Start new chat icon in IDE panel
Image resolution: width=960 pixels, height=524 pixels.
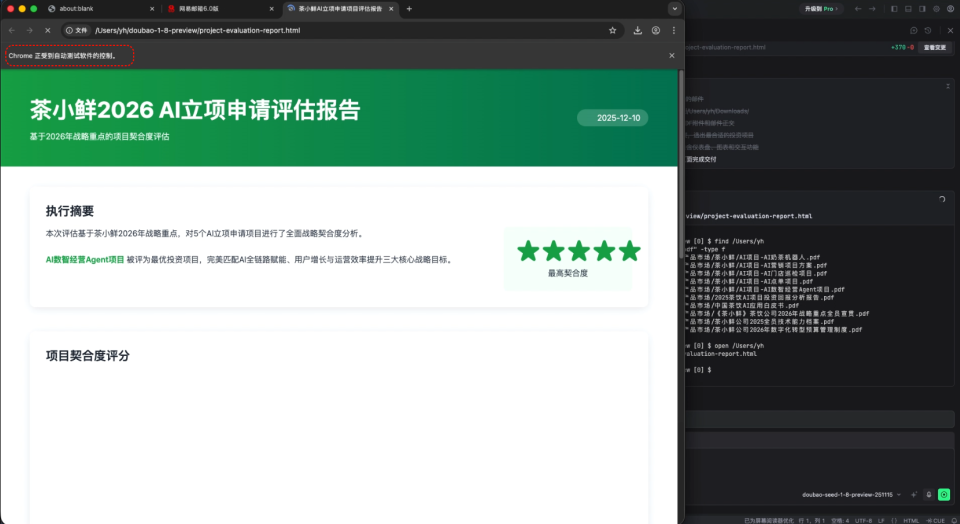tap(913, 30)
